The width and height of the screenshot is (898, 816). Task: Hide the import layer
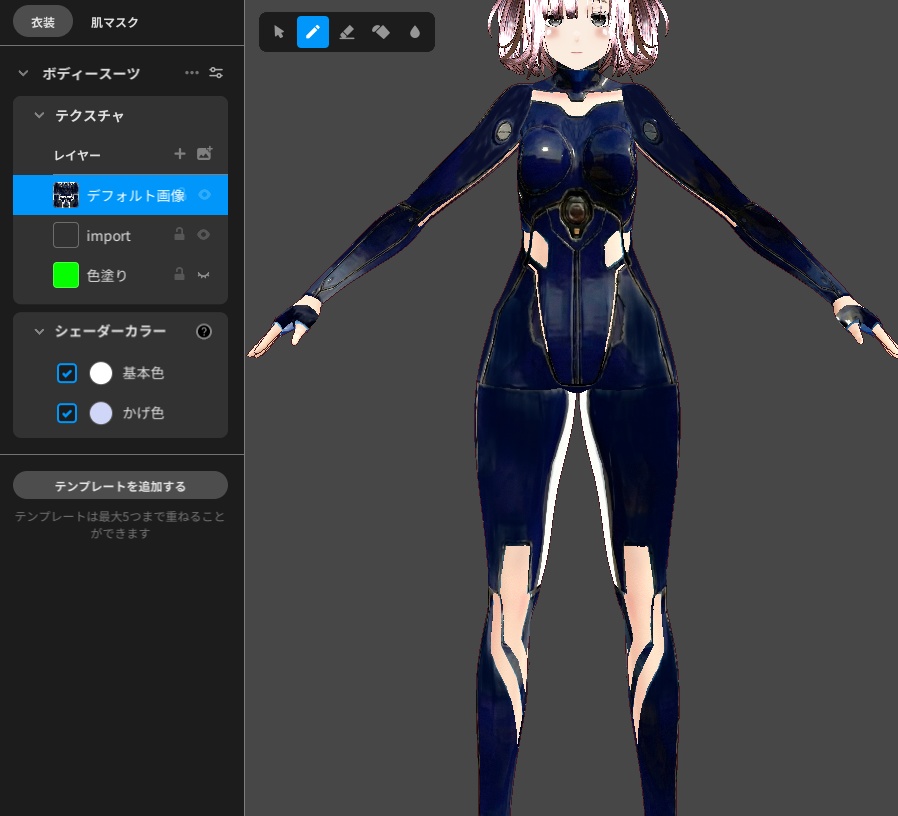203,235
